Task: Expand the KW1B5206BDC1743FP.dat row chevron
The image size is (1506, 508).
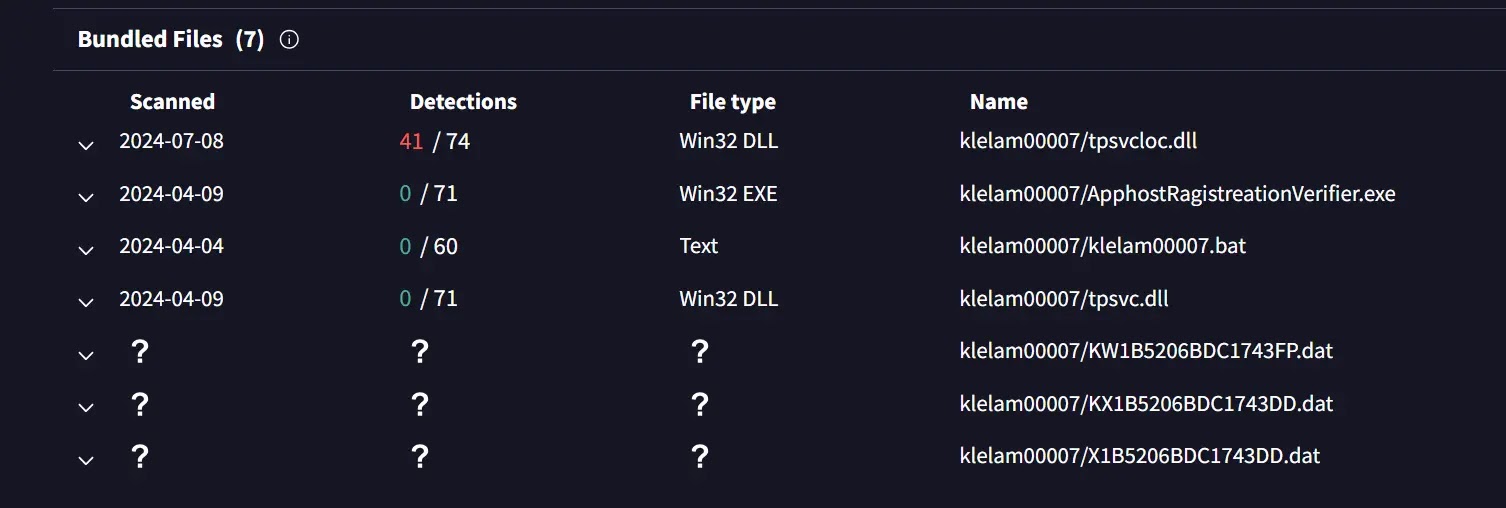Action: pos(86,355)
